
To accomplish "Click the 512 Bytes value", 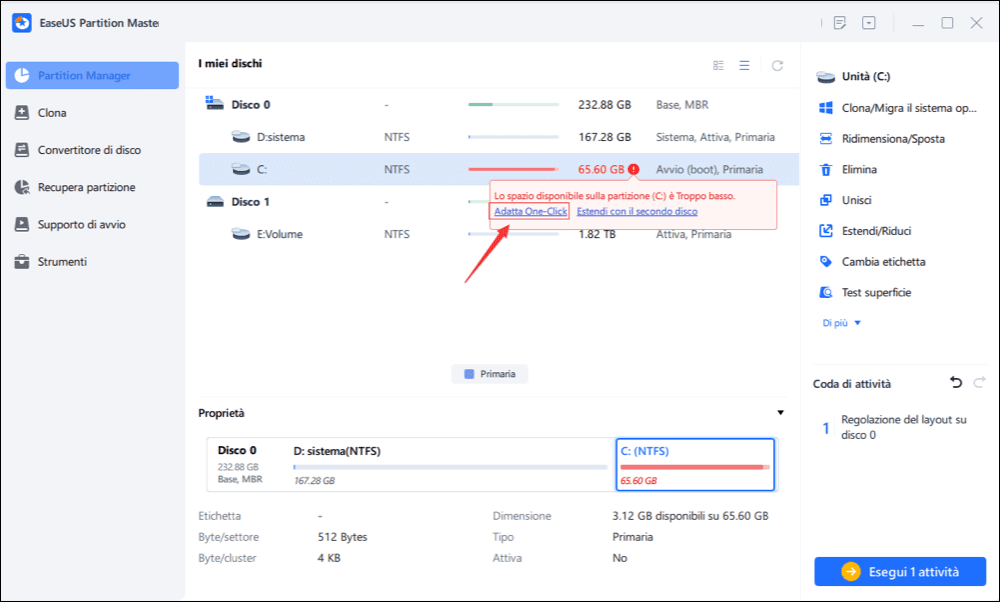I will (x=342, y=537).
